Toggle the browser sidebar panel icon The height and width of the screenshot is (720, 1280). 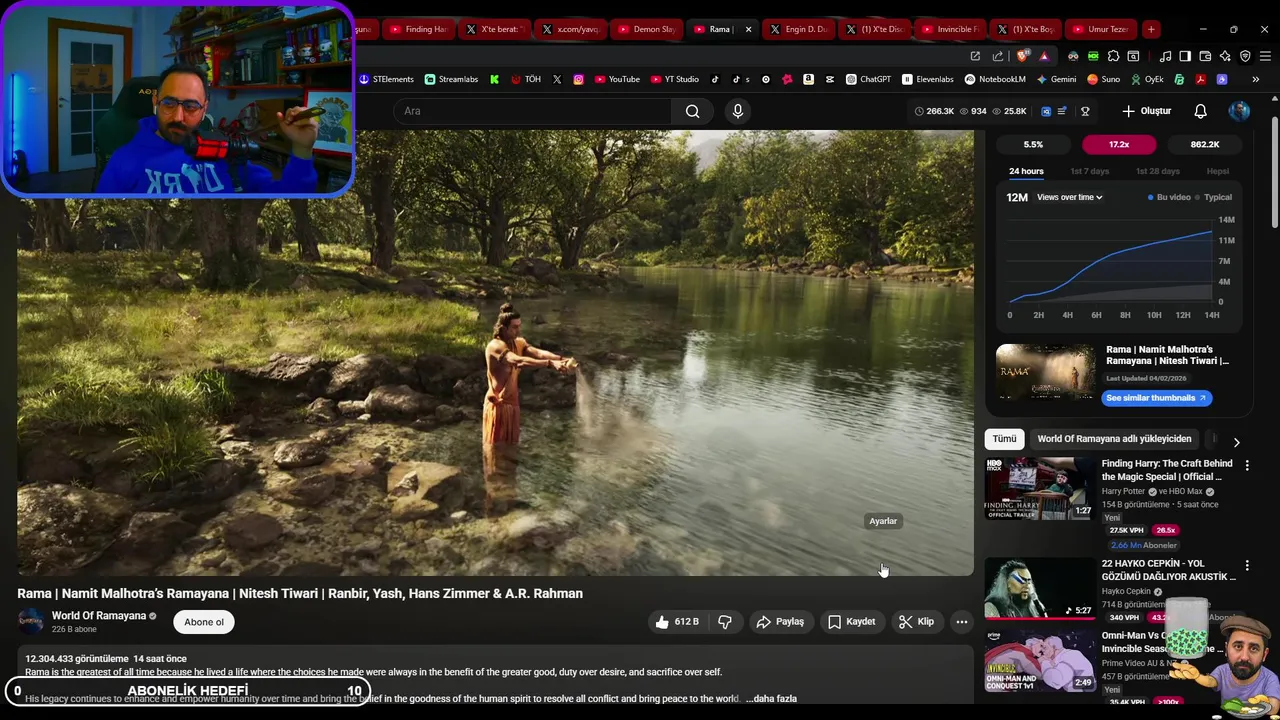(x=1185, y=56)
